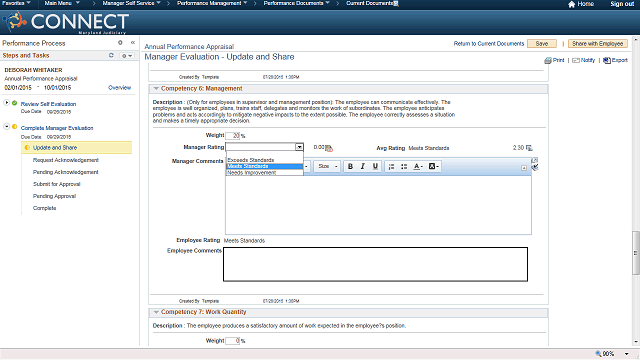Click the vertical scrollbar thumb
This screenshot has width=640, height=360.
click(x=636, y=253)
